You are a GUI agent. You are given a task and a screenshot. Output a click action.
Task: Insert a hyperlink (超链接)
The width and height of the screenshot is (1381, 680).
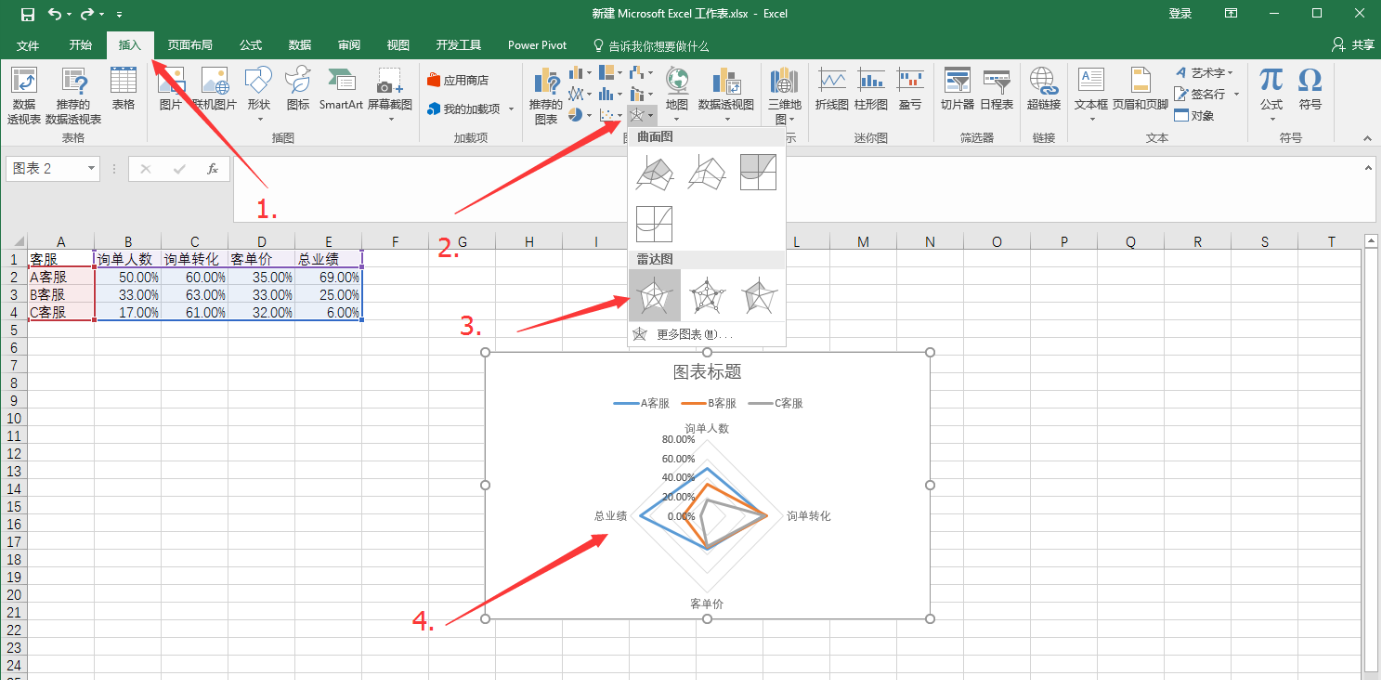(x=1043, y=89)
